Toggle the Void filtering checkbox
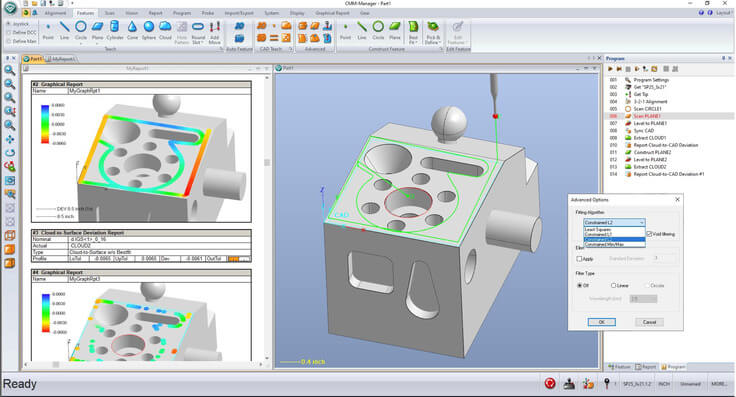The image size is (736, 397). [649, 234]
